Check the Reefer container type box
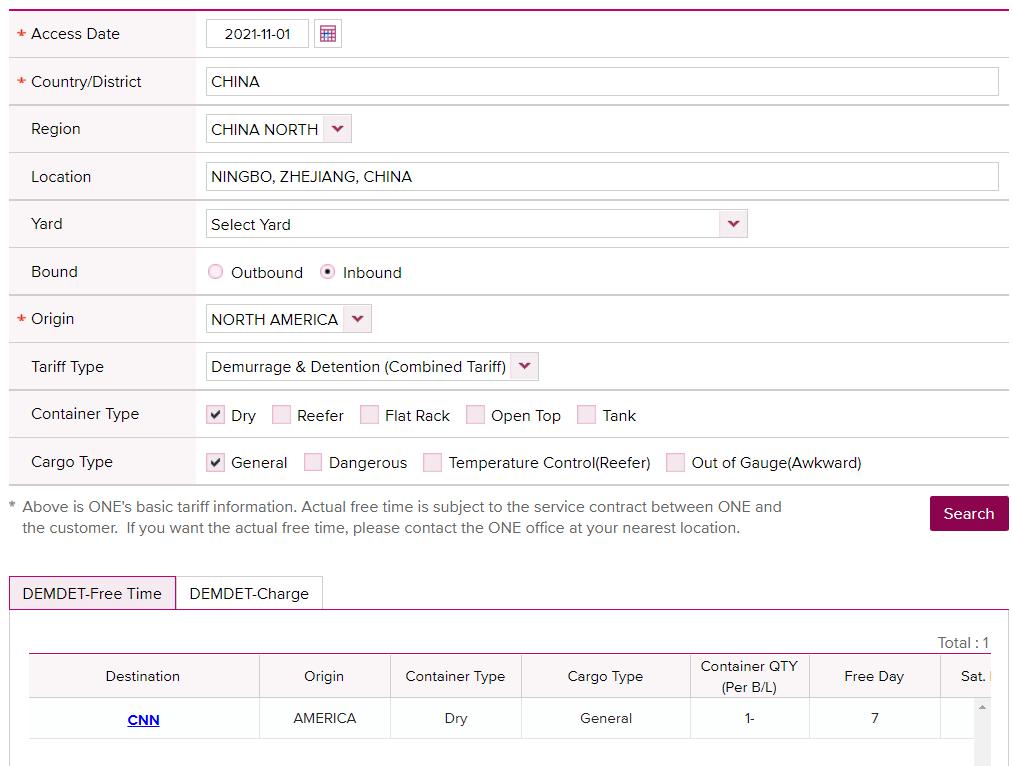1012x766 pixels. (x=281, y=415)
